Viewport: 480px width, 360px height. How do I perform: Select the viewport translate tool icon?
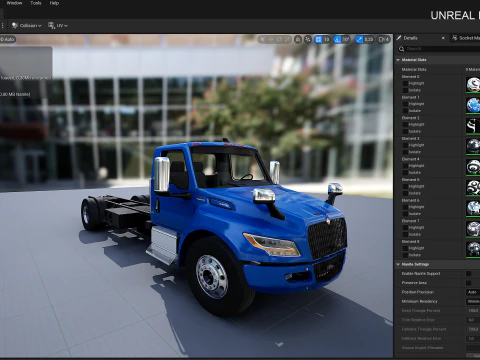pos(271,40)
